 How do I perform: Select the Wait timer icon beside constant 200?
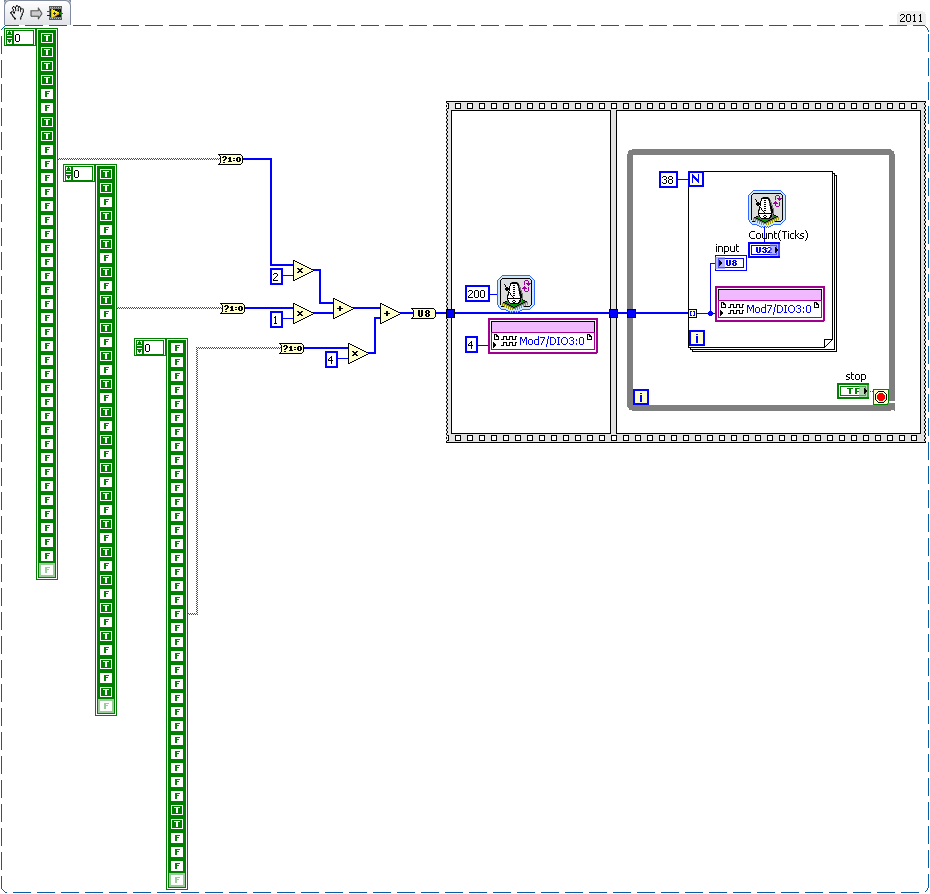(x=516, y=292)
